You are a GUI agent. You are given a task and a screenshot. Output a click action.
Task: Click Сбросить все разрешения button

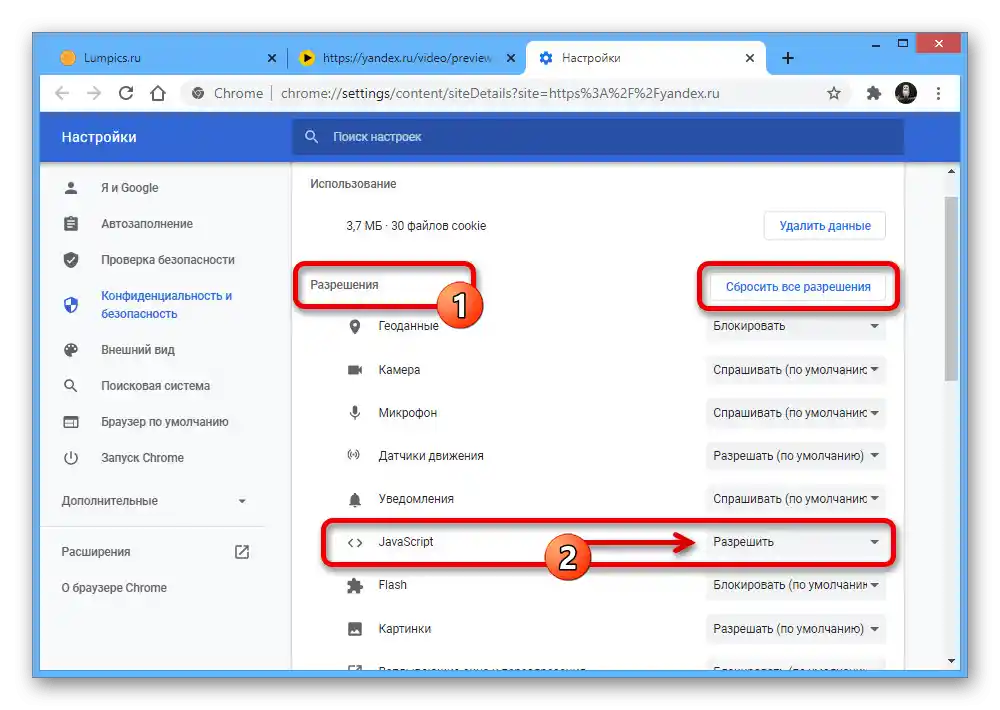[x=798, y=287]
